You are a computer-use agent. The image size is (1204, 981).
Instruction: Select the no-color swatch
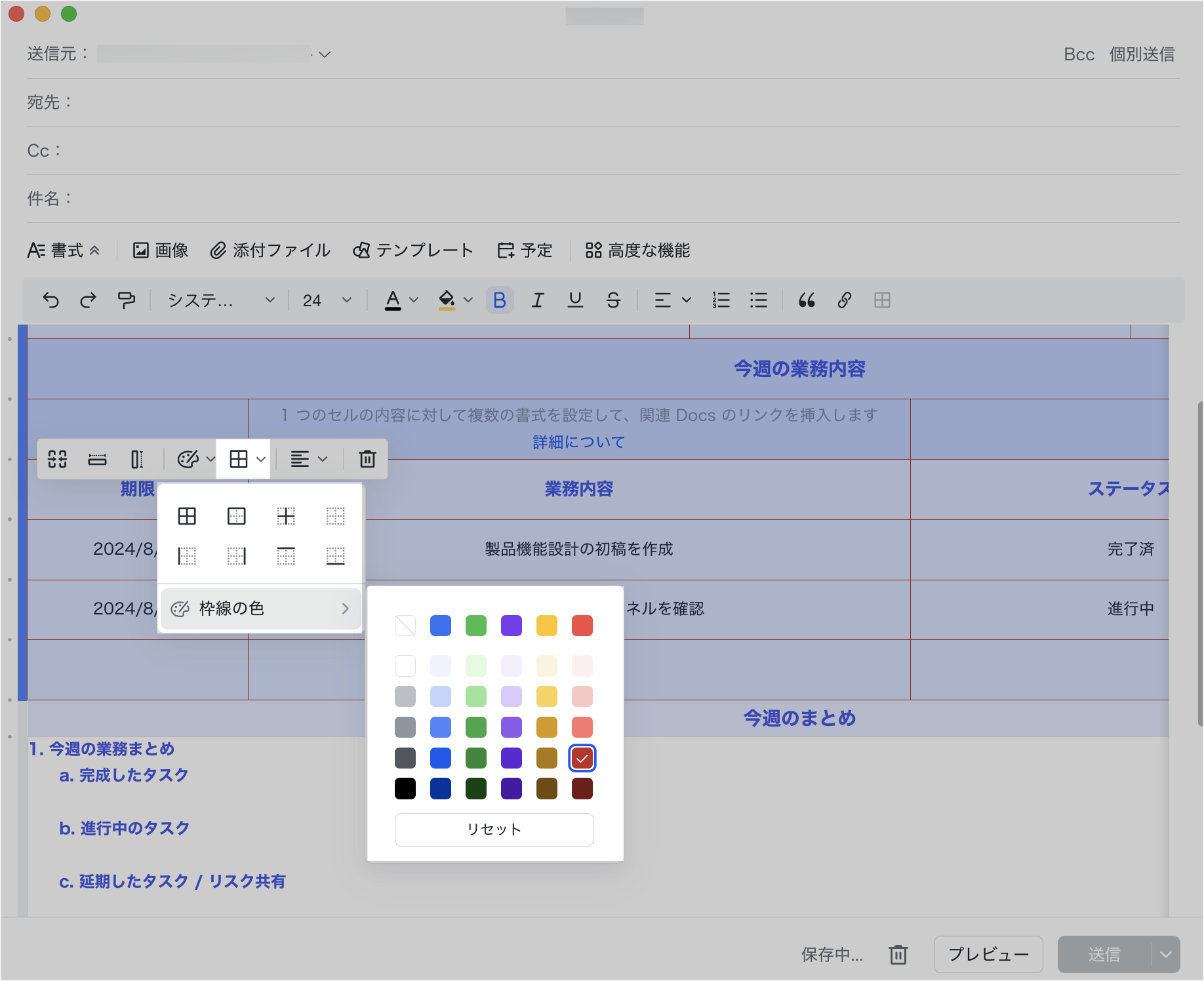coord(405,626)
